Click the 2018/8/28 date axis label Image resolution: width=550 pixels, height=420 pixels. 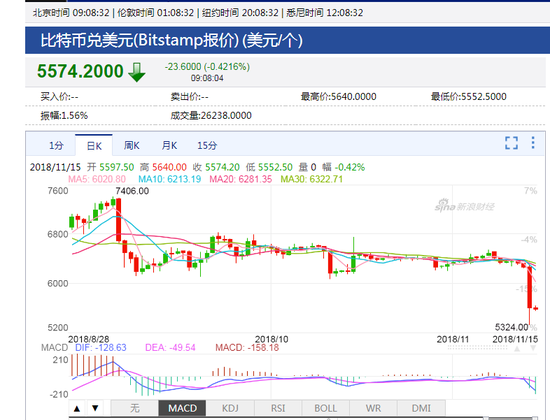89,339
